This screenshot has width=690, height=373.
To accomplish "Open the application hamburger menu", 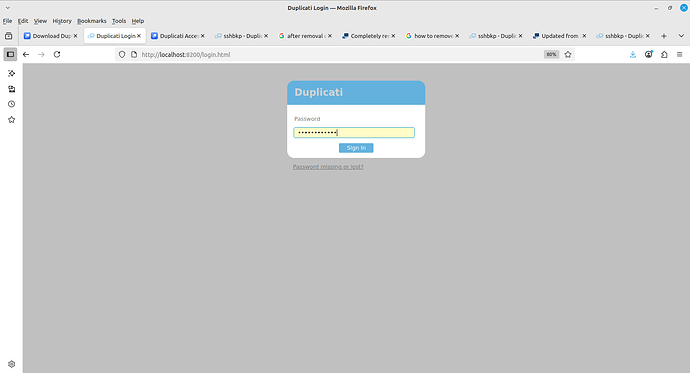I will 679,55.
